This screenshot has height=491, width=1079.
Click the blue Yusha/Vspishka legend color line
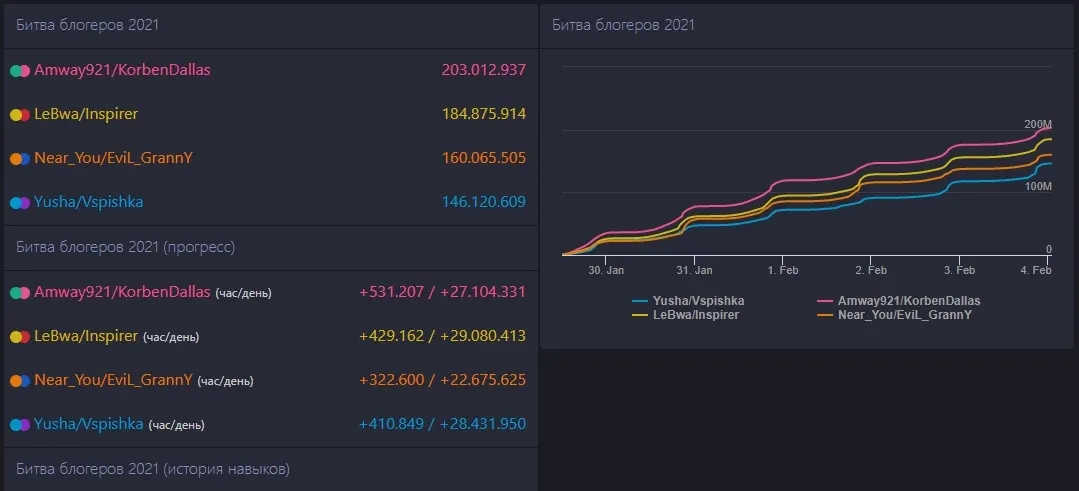640,301
